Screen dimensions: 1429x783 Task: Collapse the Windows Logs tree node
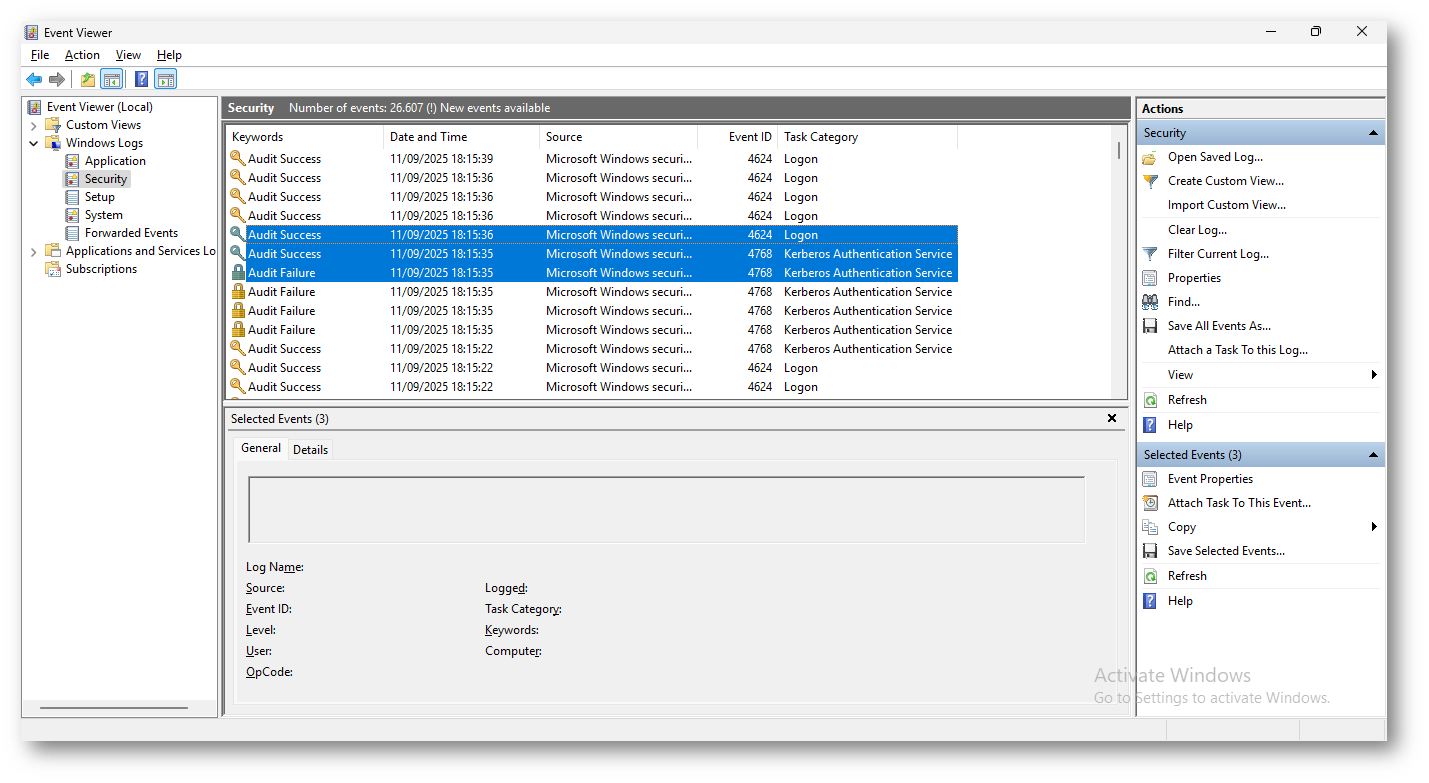click(33, 143)
